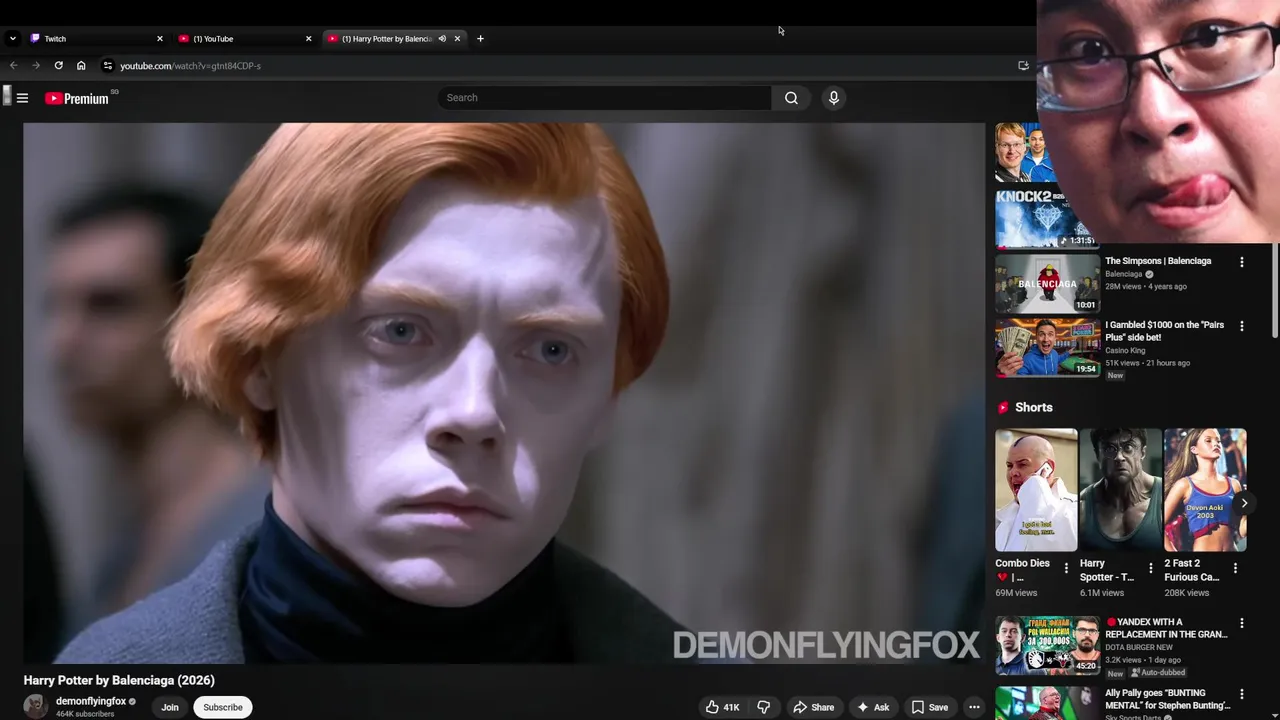
Task: Open the Casino King channel
Action: coord(1125,350)
